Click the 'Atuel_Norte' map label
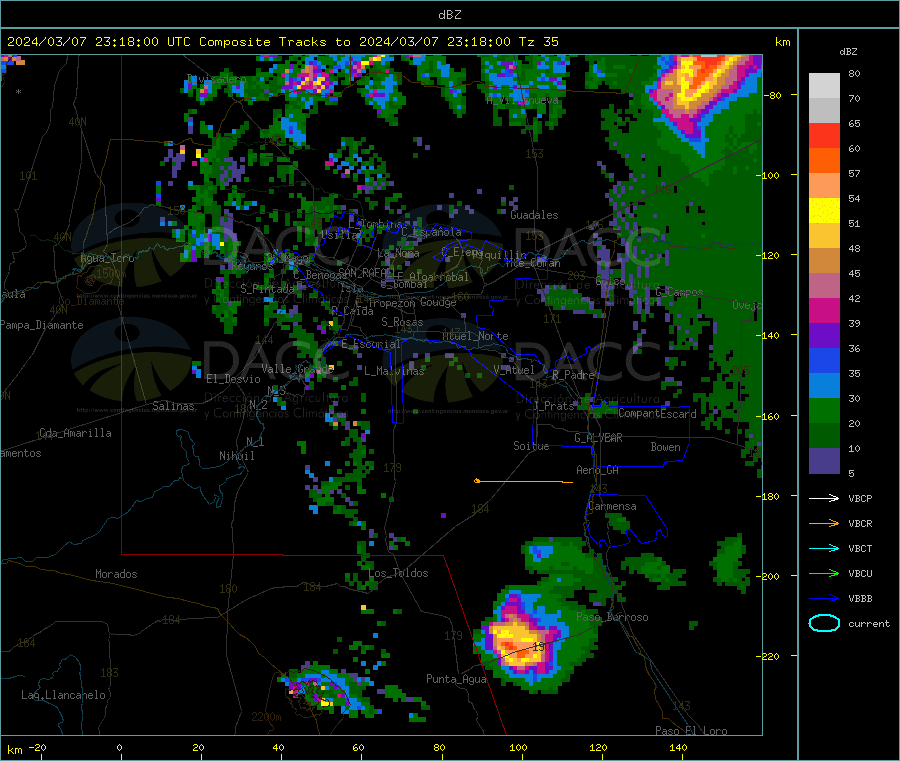 click(x=475, y=336)
